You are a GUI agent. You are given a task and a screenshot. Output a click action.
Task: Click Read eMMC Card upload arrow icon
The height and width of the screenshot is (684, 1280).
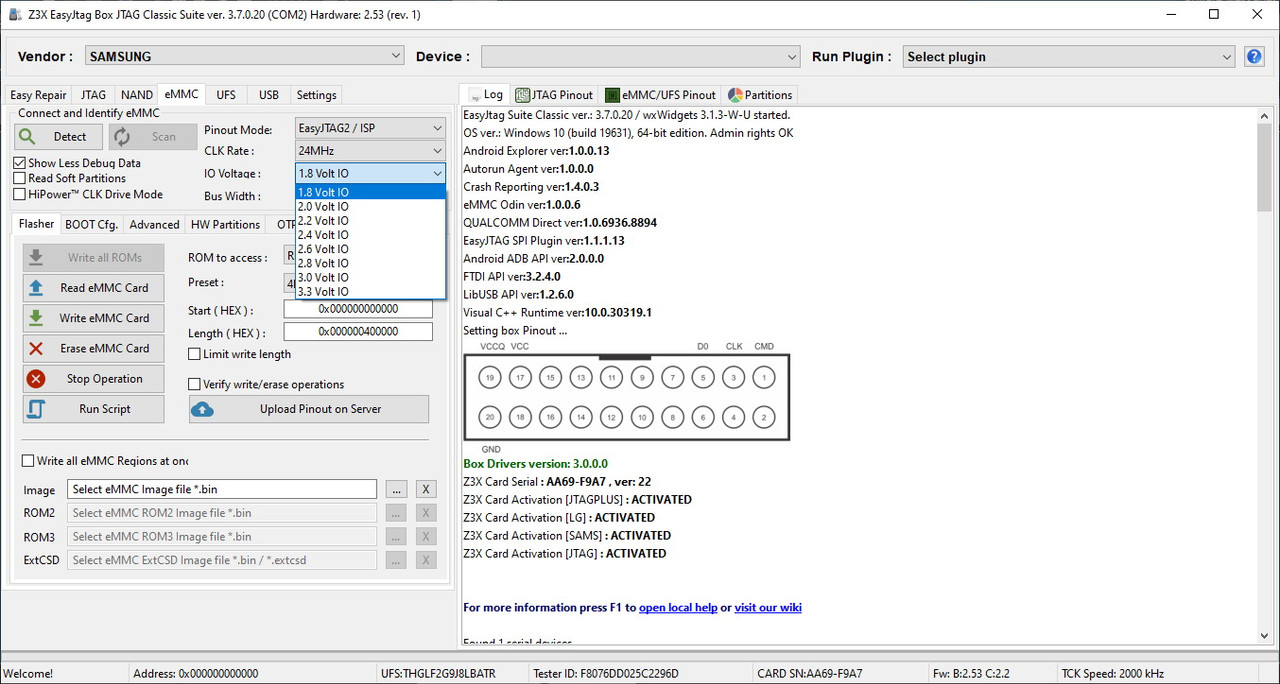coord(36,288)
